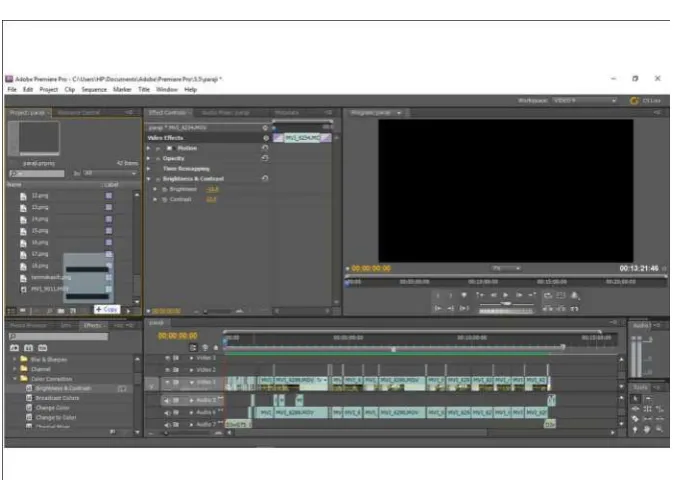The width and height of the screenshot is (677, 480).
Task: Select the Track Select tool
Action: tap(649, 398)
